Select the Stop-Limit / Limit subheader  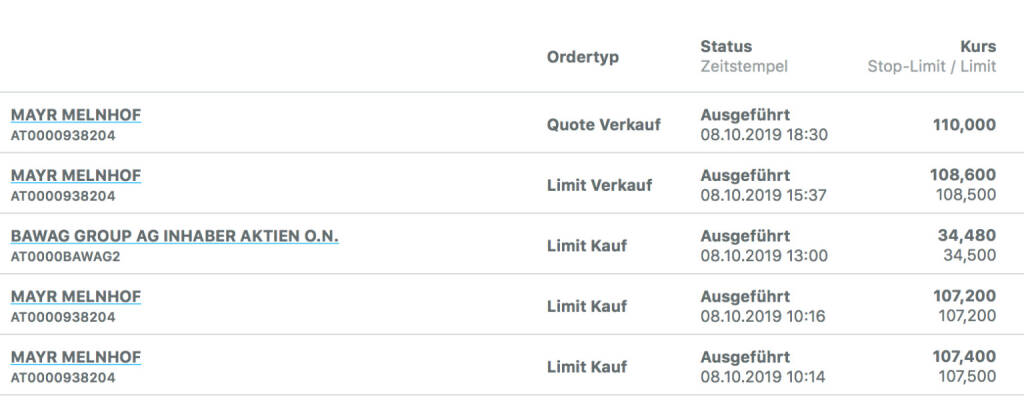tap(931, 67)
